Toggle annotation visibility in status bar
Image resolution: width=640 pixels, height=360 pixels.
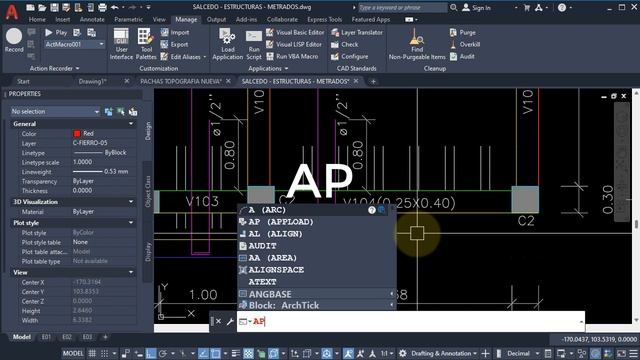(348, 353)
